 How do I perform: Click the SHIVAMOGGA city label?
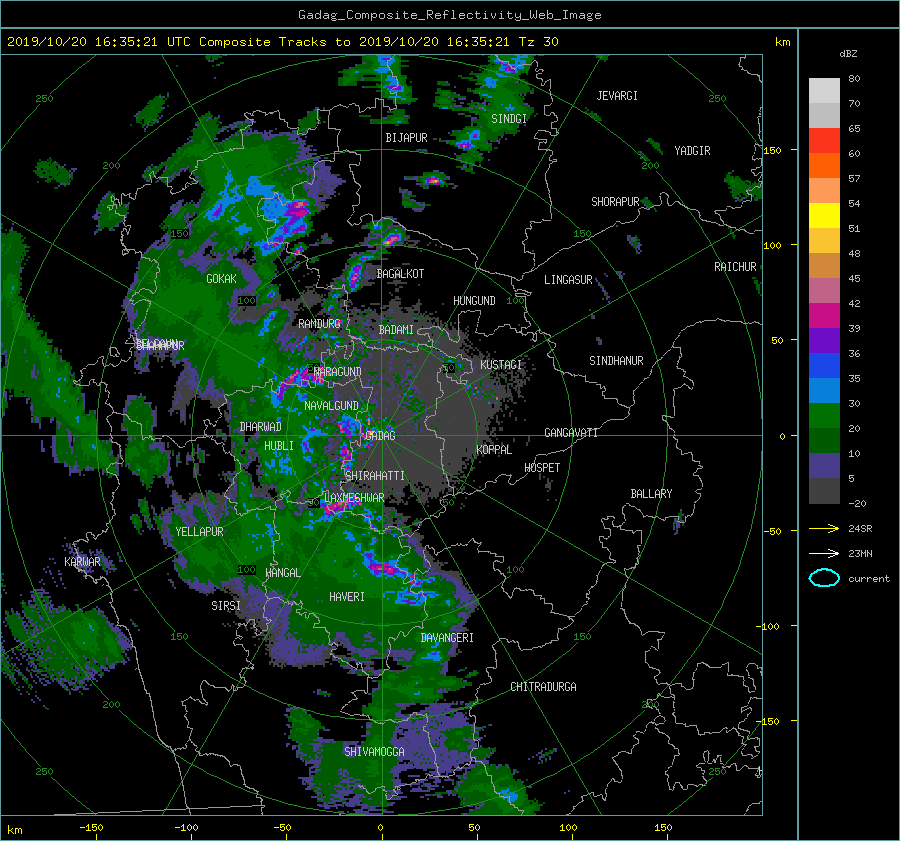point(374,752)
